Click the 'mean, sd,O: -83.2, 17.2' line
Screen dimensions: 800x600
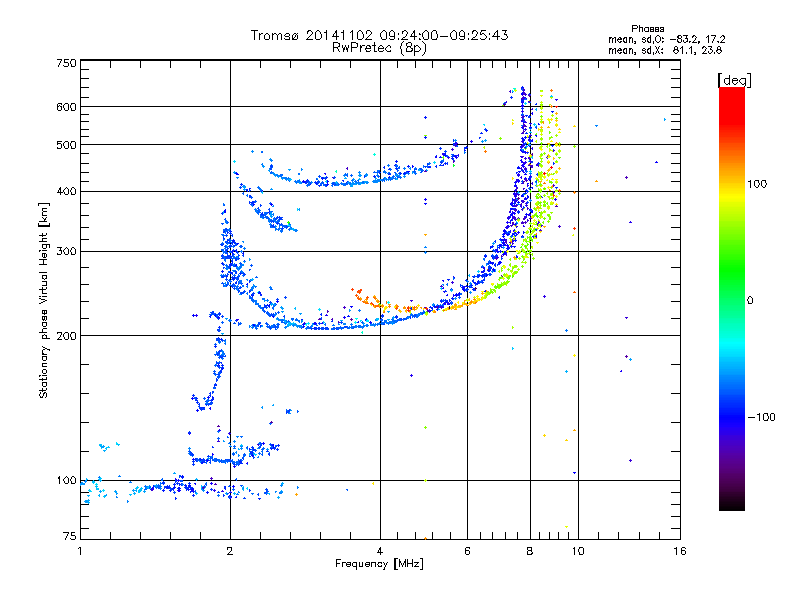point(666,39)
